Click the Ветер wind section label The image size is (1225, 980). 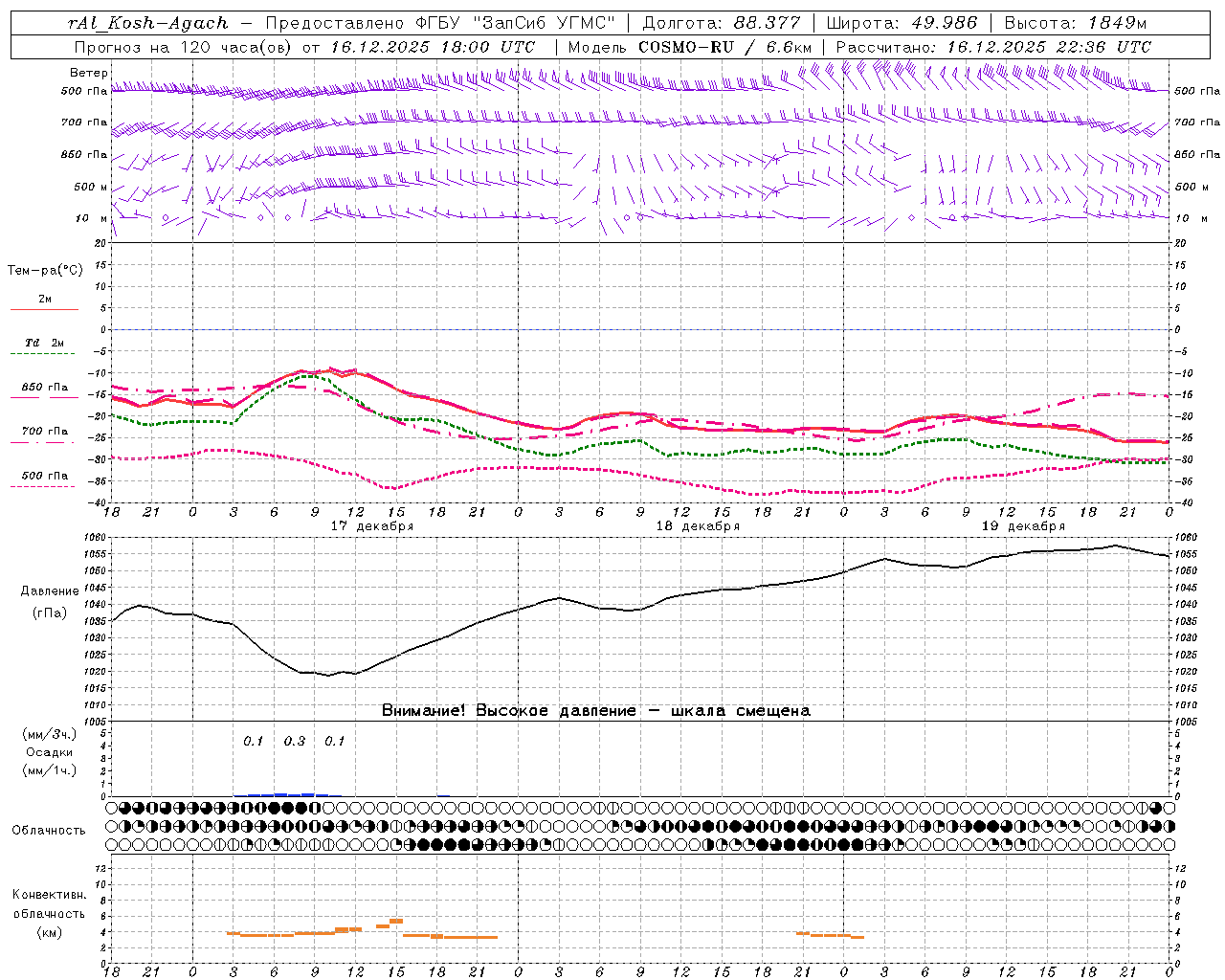coord(88,73)
